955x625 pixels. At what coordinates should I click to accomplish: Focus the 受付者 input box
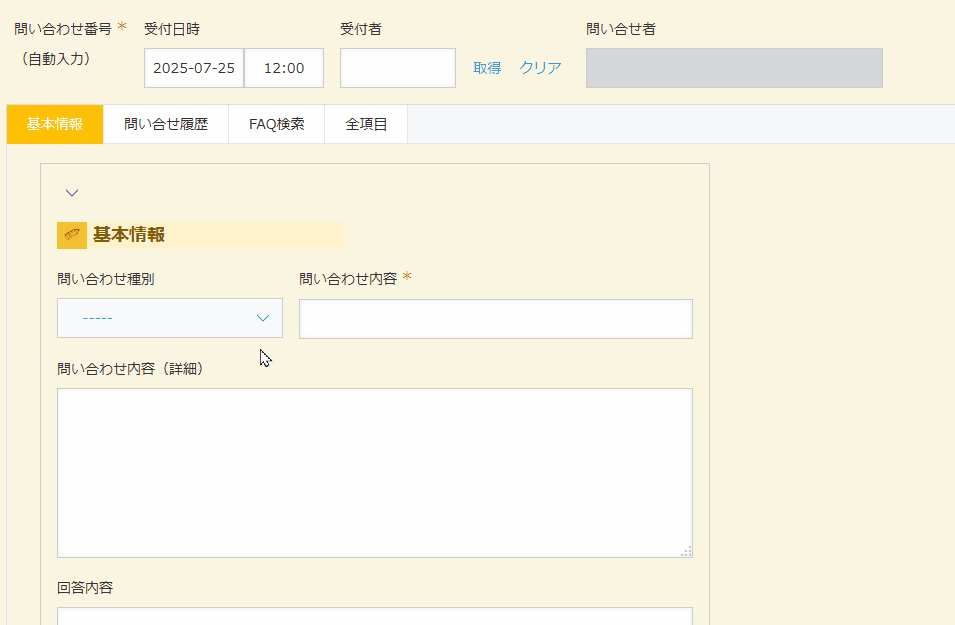(398, 68)
